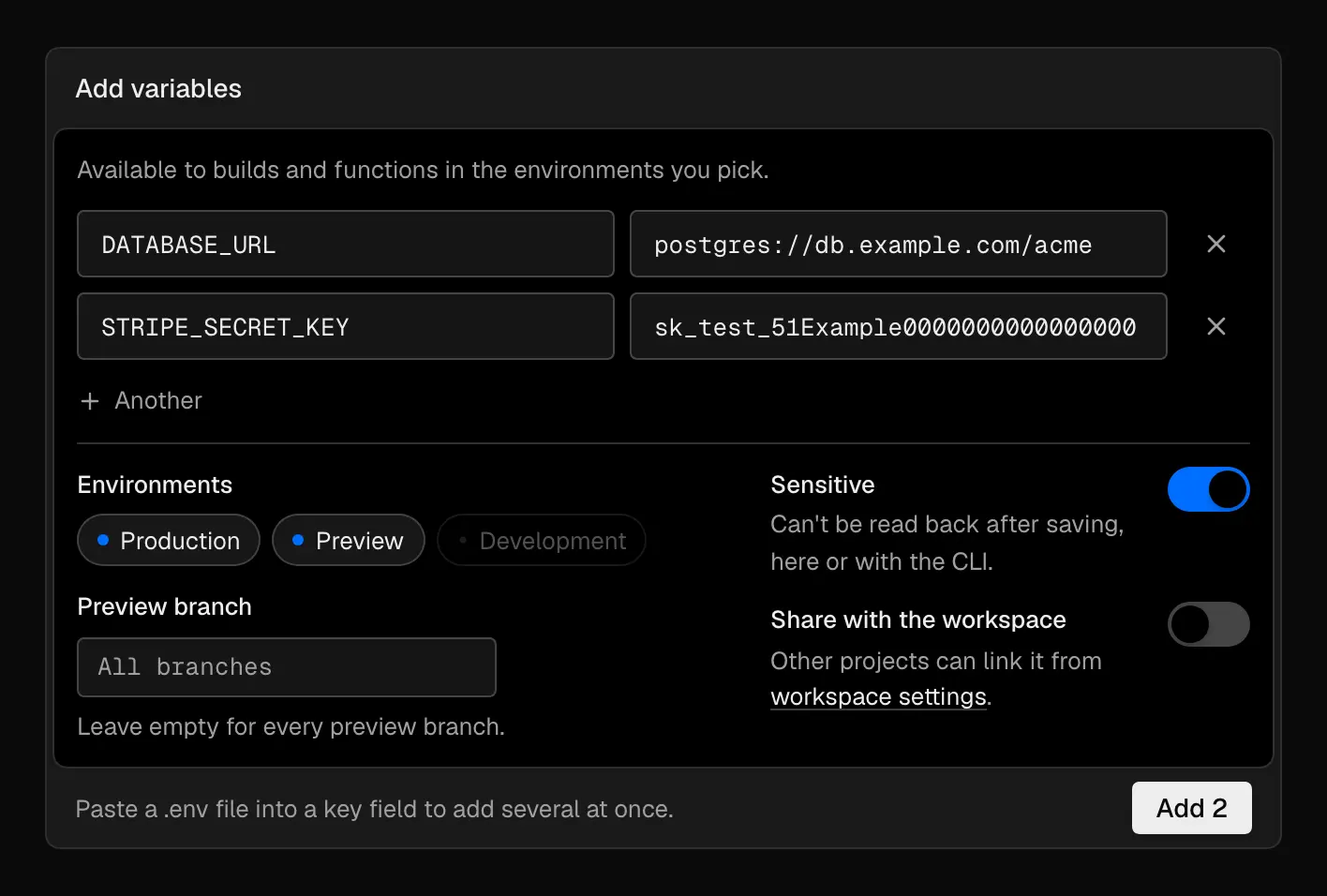
Task: Turn off the Sensitive switch
Action: [1208, 489]
